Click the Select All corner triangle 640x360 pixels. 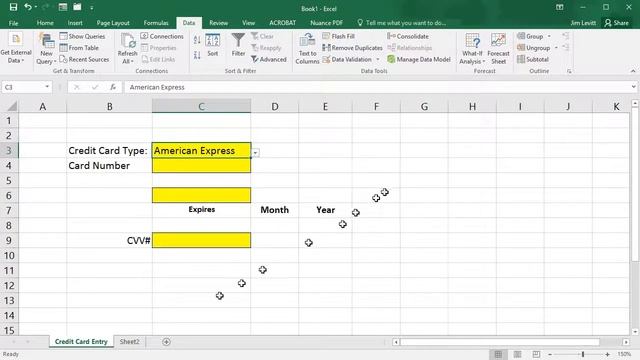coord(12,107)
